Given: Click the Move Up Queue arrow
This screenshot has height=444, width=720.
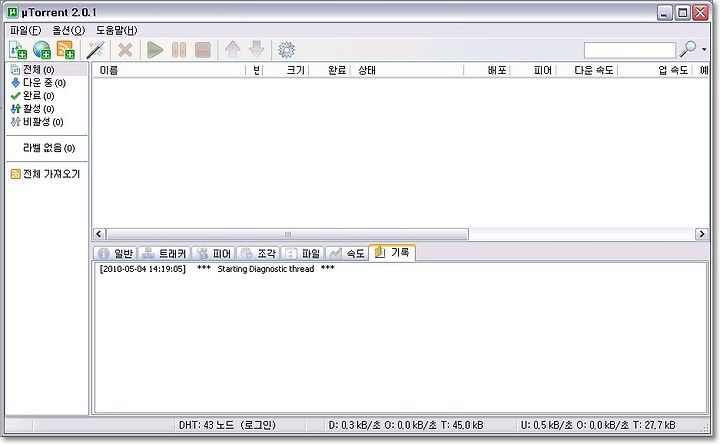Looking at the screenshot, I should click(233, 50).
